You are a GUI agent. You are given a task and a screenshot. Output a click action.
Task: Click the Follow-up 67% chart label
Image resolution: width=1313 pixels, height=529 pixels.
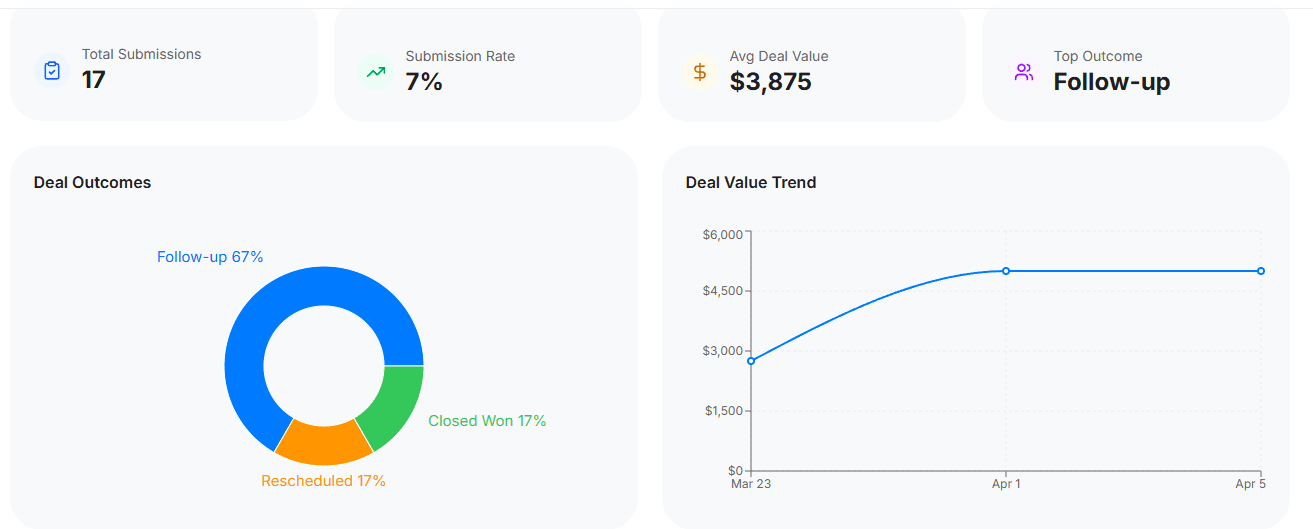click(x=210, y=257)
